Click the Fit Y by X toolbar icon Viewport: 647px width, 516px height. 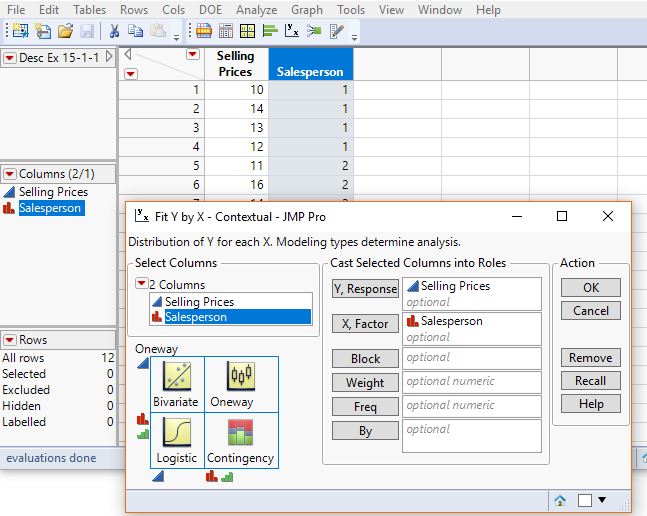[292, 31]
